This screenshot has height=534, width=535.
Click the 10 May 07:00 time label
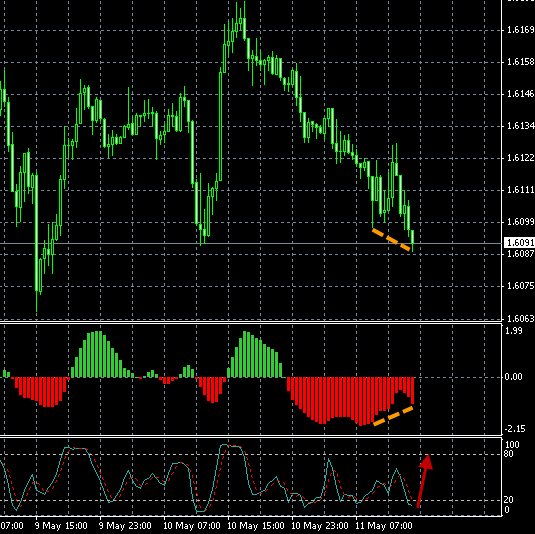[x=191, y=526]
